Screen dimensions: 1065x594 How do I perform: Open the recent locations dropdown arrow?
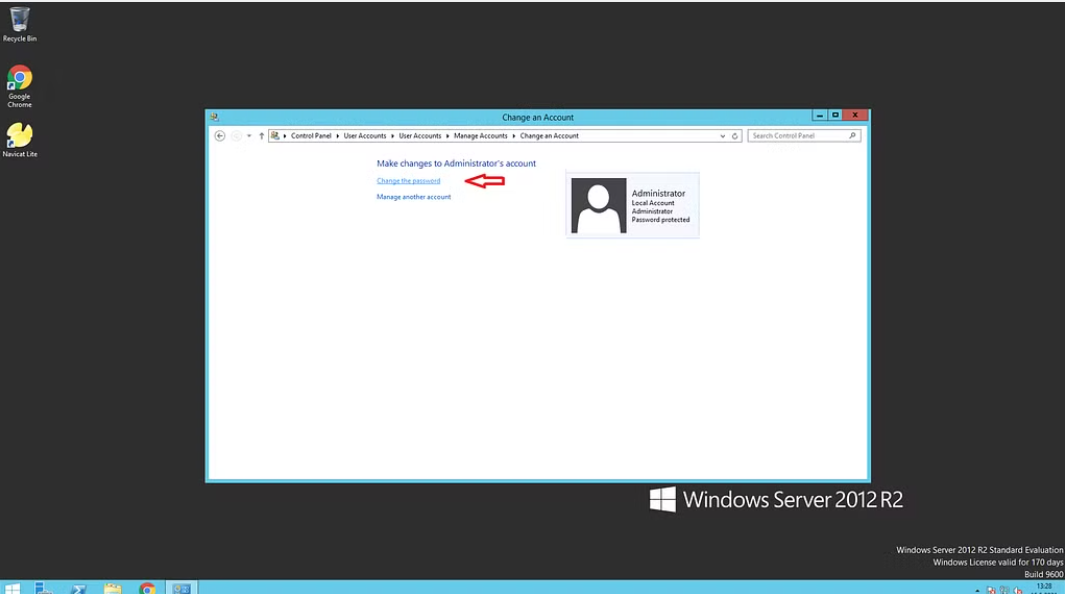[x=249, y=136]
